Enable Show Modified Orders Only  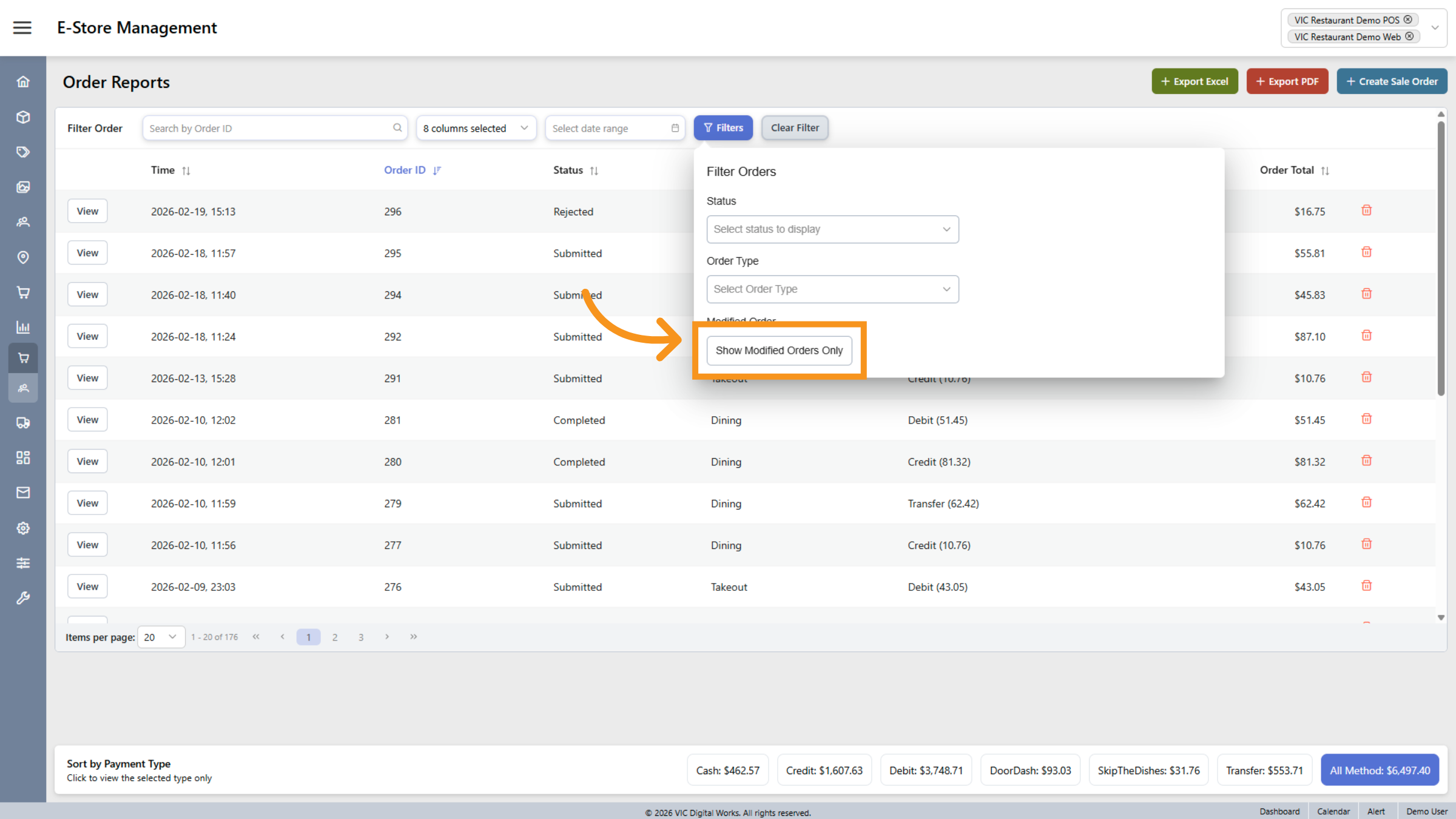(x=779, y=350)
